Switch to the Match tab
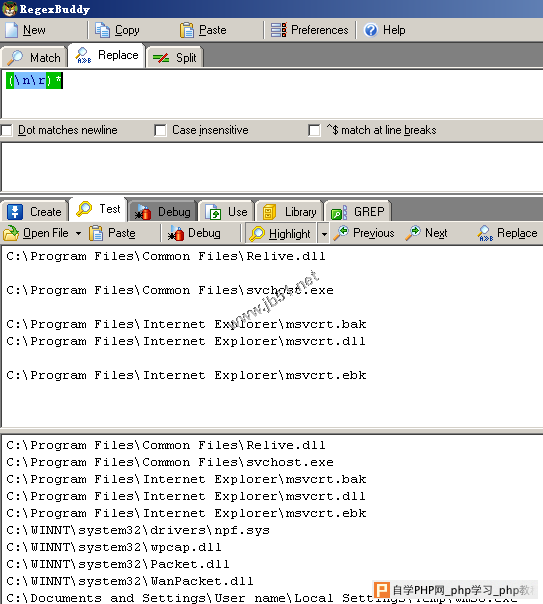Image resolution: width=543 pixels, height=604 pixels. coord(34,58)
